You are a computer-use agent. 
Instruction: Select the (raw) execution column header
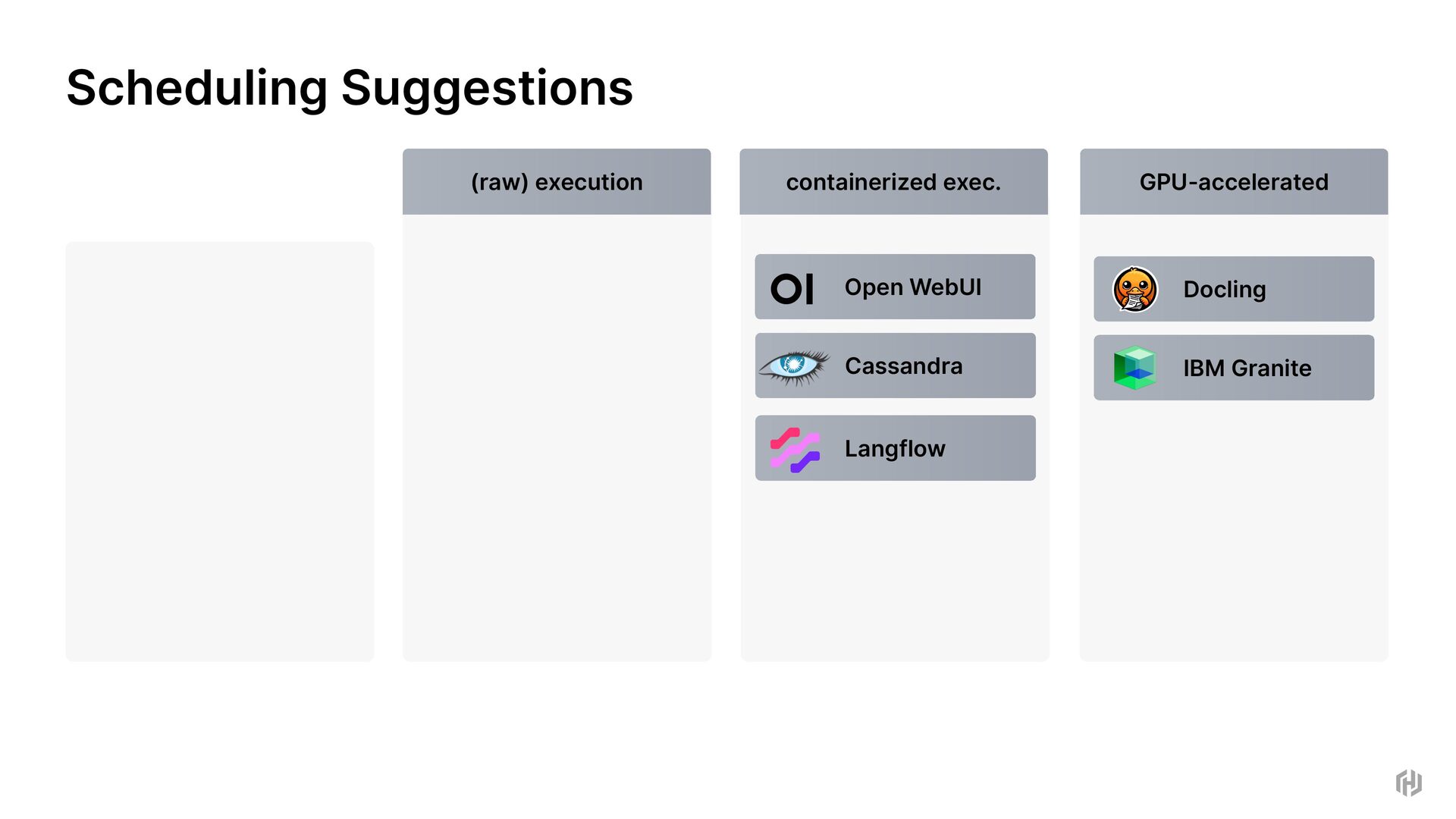point(557,182)
